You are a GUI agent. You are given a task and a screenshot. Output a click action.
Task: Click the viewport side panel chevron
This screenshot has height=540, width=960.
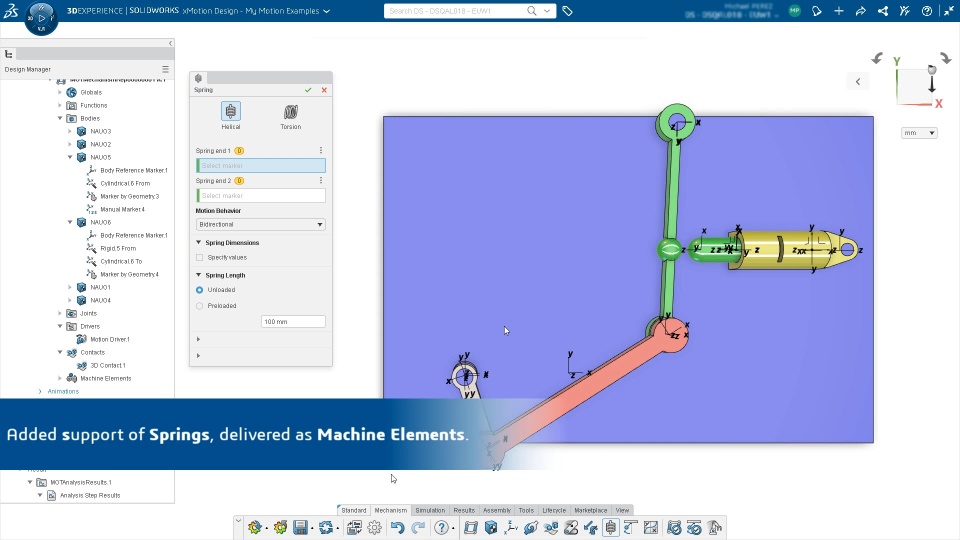click(x=858, y=81)
